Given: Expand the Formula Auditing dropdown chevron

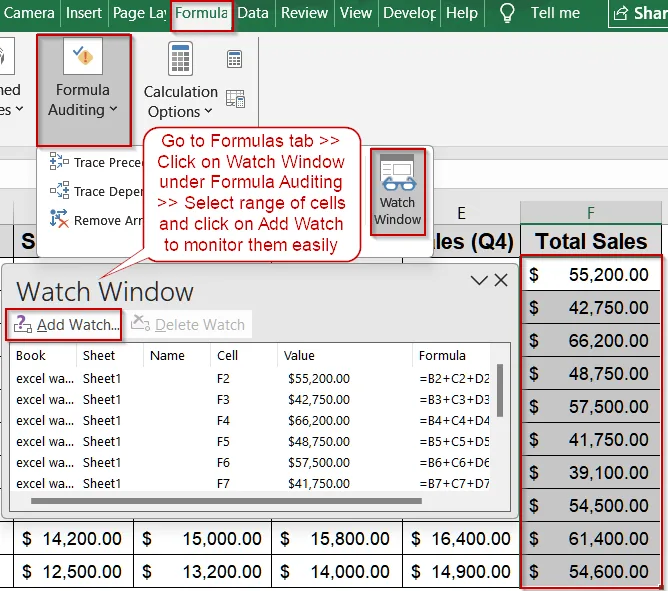Looking at the screenshot, I should 113,109.
